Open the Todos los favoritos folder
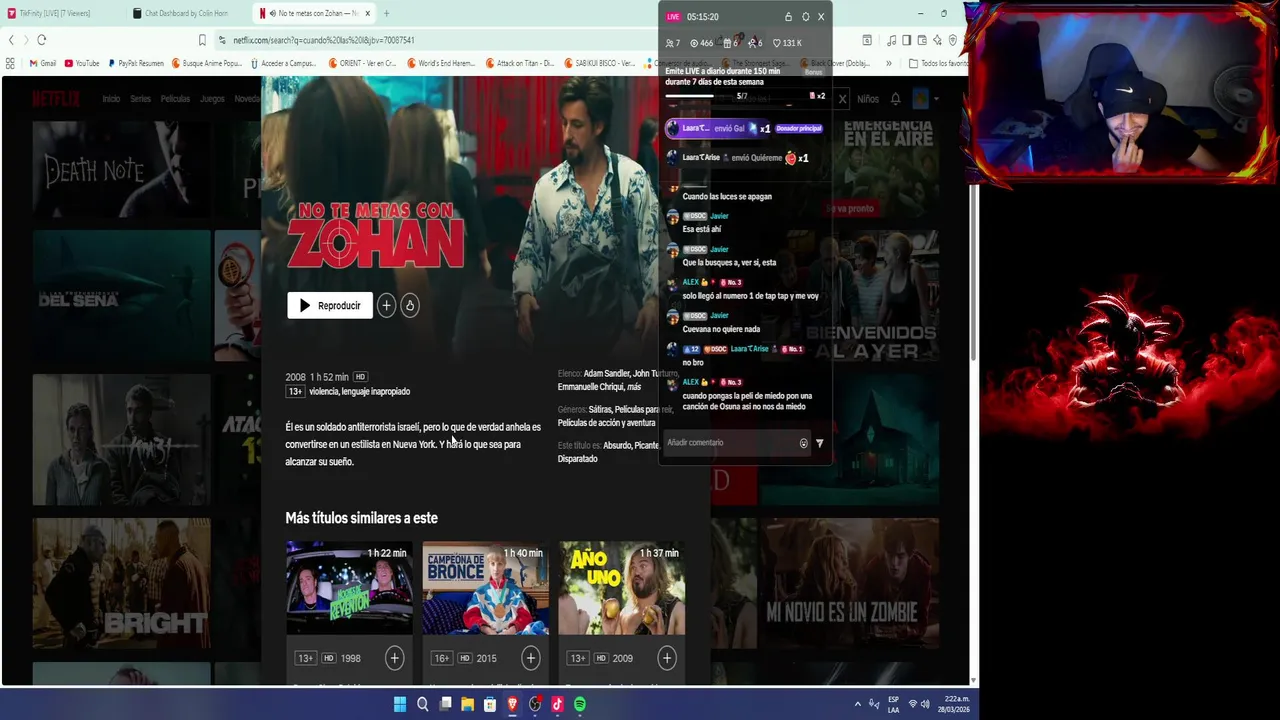Viewport: 1280px width, 720px height. pos(938,63)
